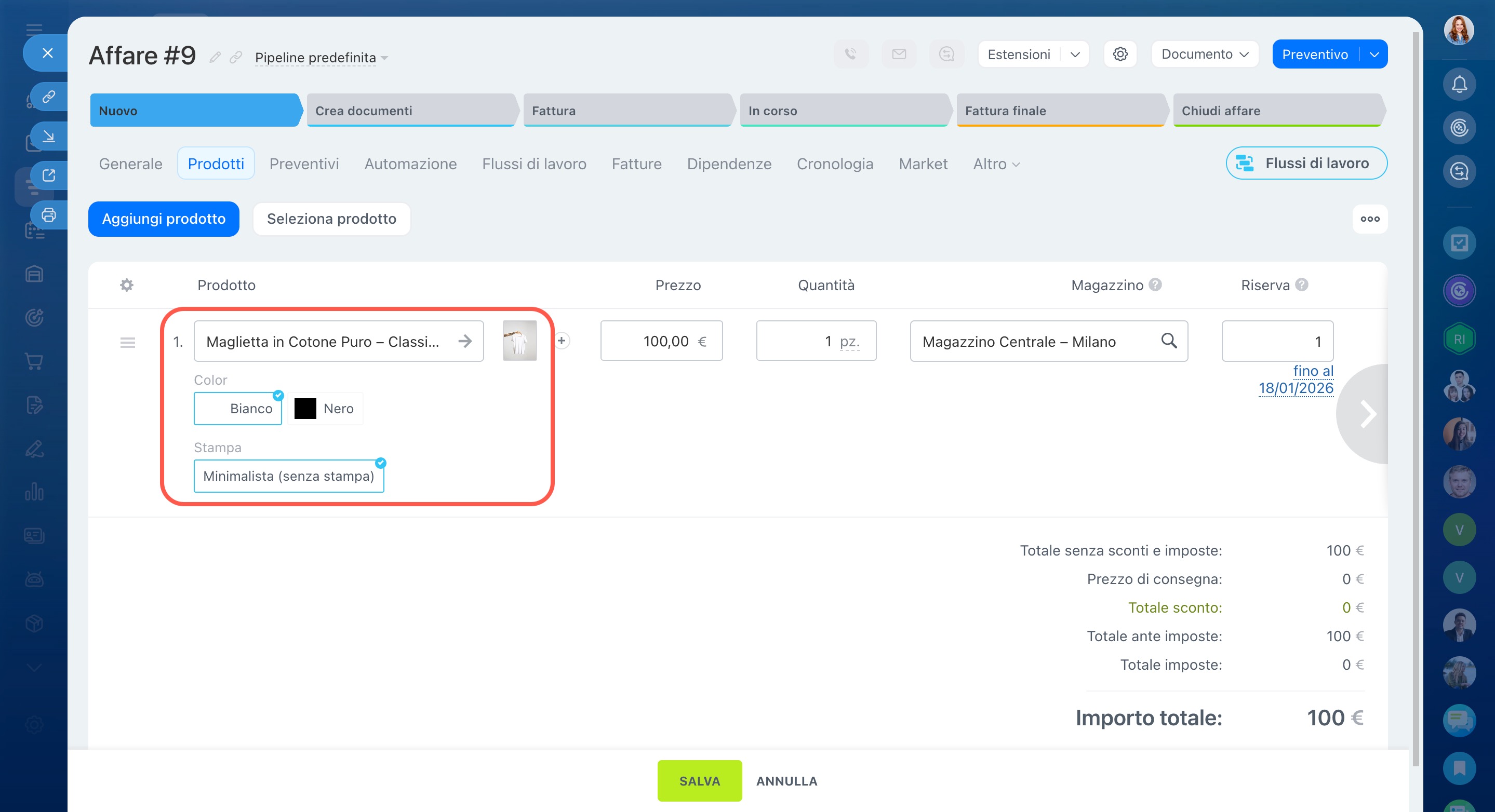Image resolution: width=1495 pixels, height=812 pixels.
Task: Click the Aggiungi prodotto button
Action: click(x=163, y=219)
